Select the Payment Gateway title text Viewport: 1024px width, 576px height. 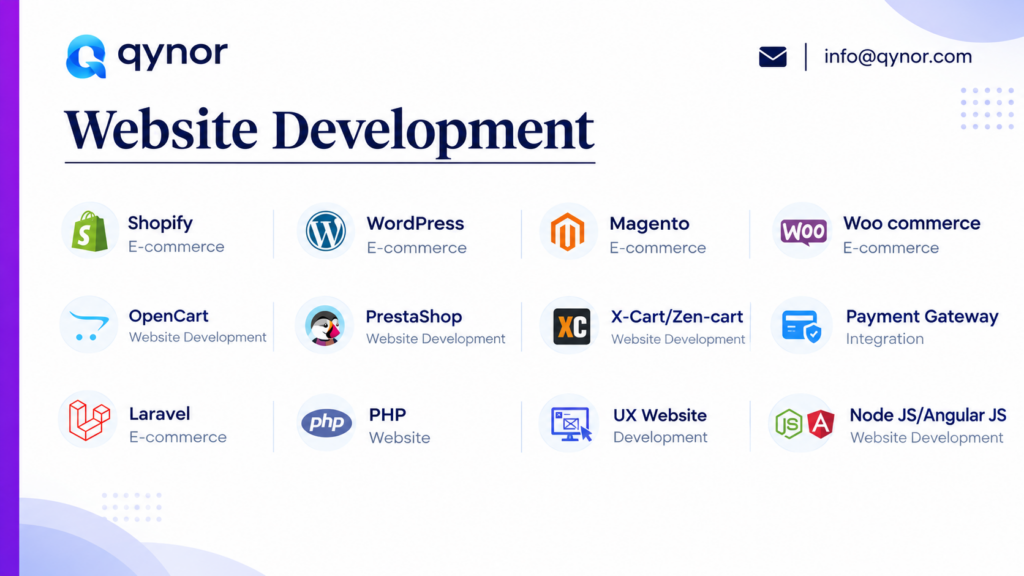922,317
